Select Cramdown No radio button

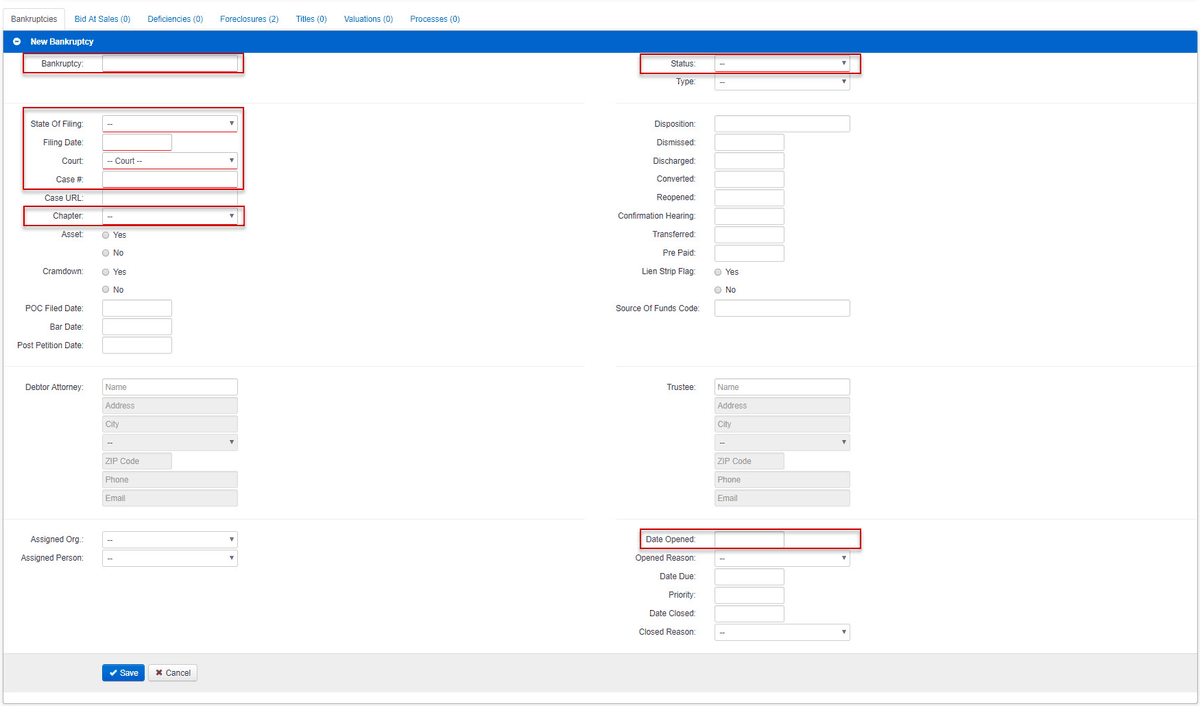pos(106,290)
